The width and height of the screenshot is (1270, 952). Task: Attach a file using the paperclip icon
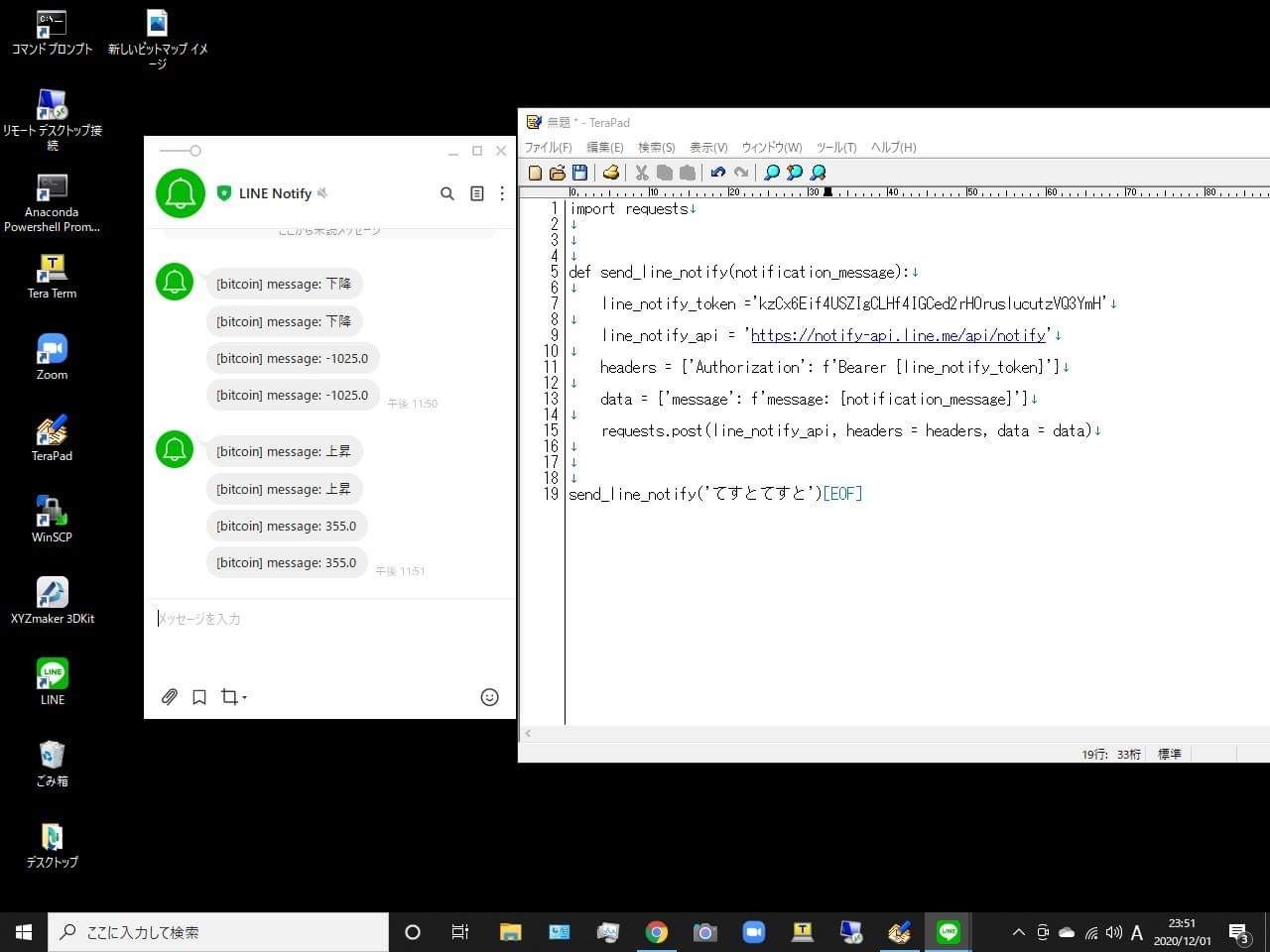point(170,697)
